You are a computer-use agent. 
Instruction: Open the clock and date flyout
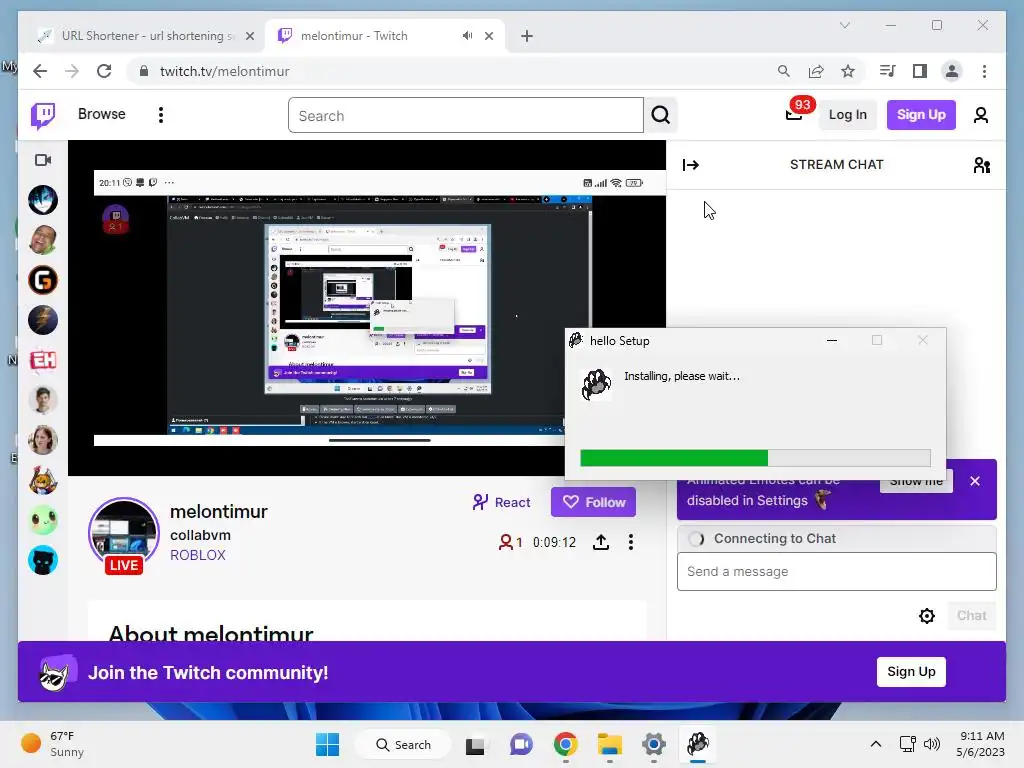click(x=980, y=744)
